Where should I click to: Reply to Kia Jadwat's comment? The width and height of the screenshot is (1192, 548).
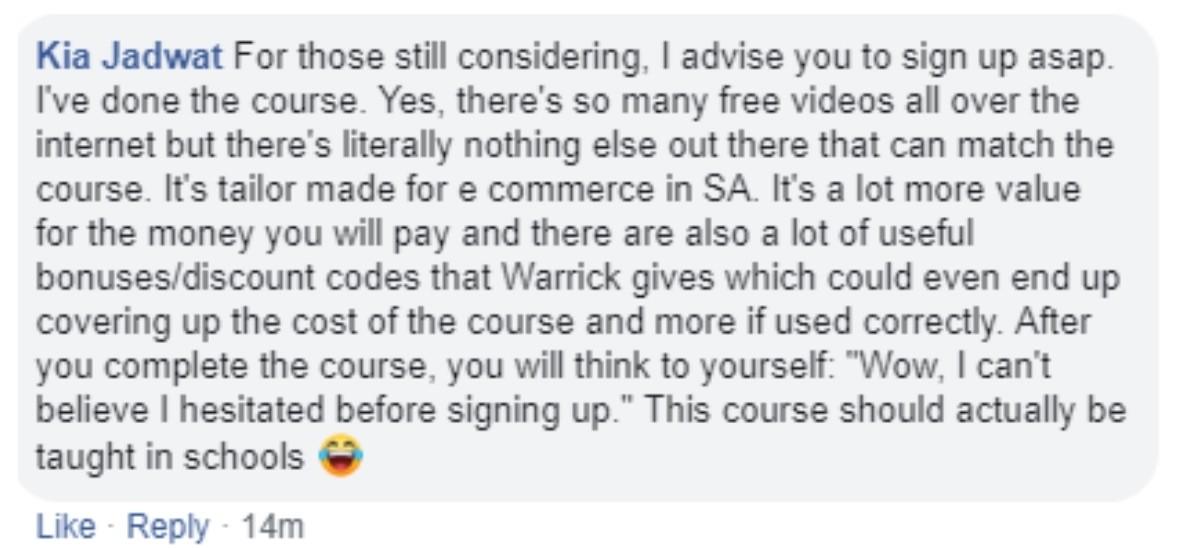[167, 526]
